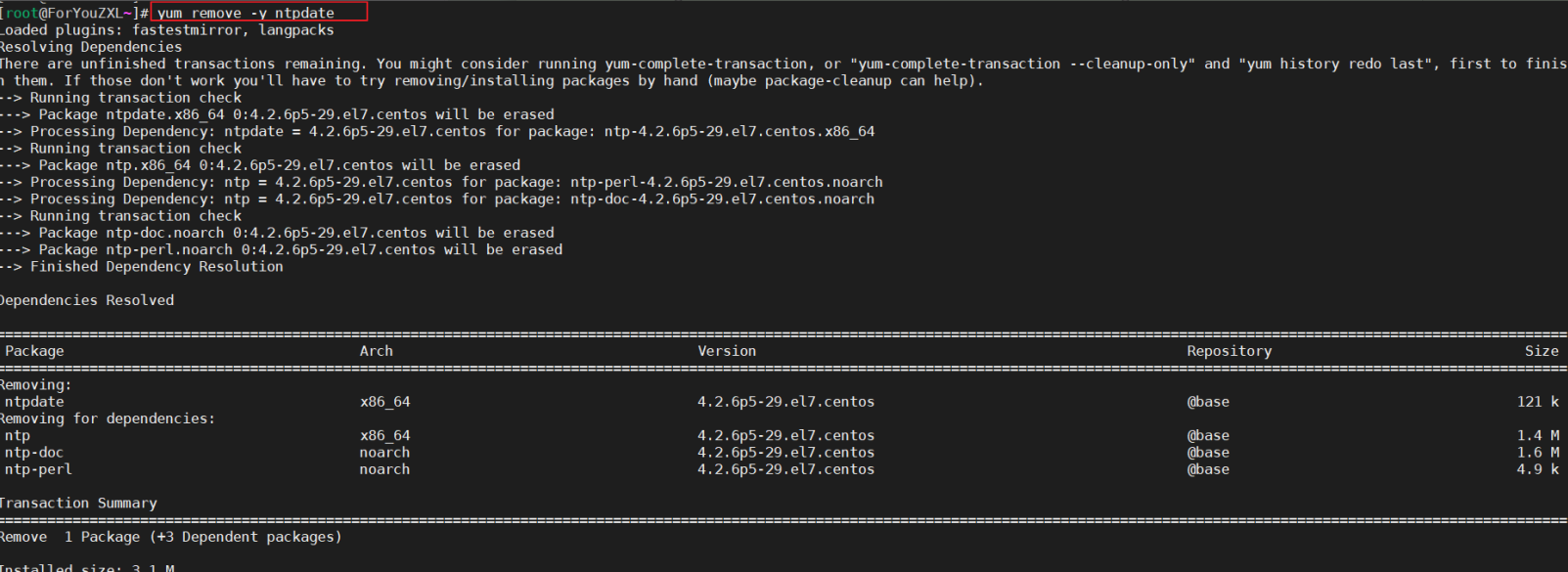Click the 1.6 M size value
The height and width of the screenshot is (572, 1568).
pyautogui.click(x=1538, y=453)
